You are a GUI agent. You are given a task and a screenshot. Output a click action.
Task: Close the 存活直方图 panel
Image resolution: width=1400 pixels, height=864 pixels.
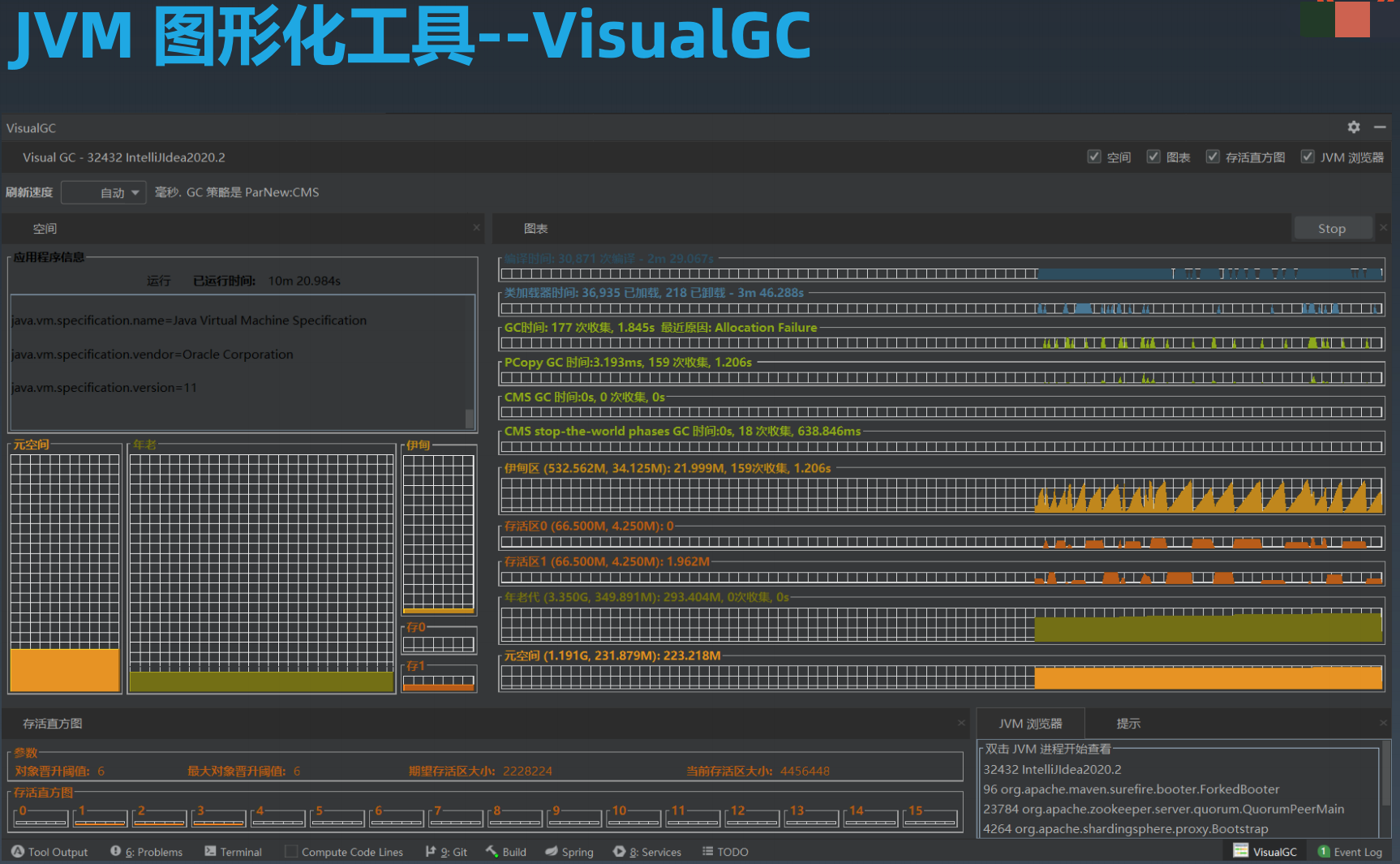coord(961,723)
